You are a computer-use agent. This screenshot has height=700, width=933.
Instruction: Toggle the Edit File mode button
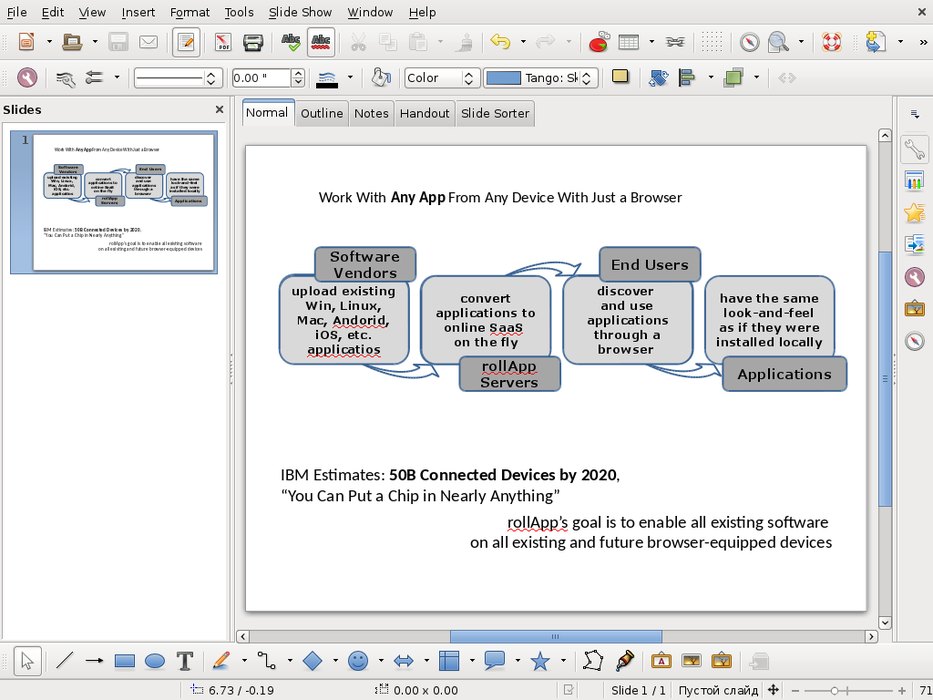pyautogui.click(x=185, y=42)
